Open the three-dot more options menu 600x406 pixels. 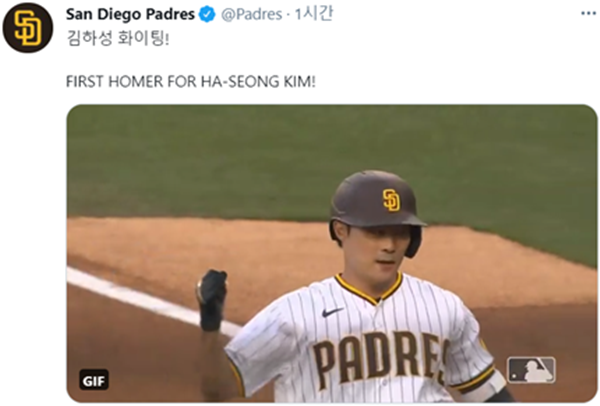(x=588, y=14)
